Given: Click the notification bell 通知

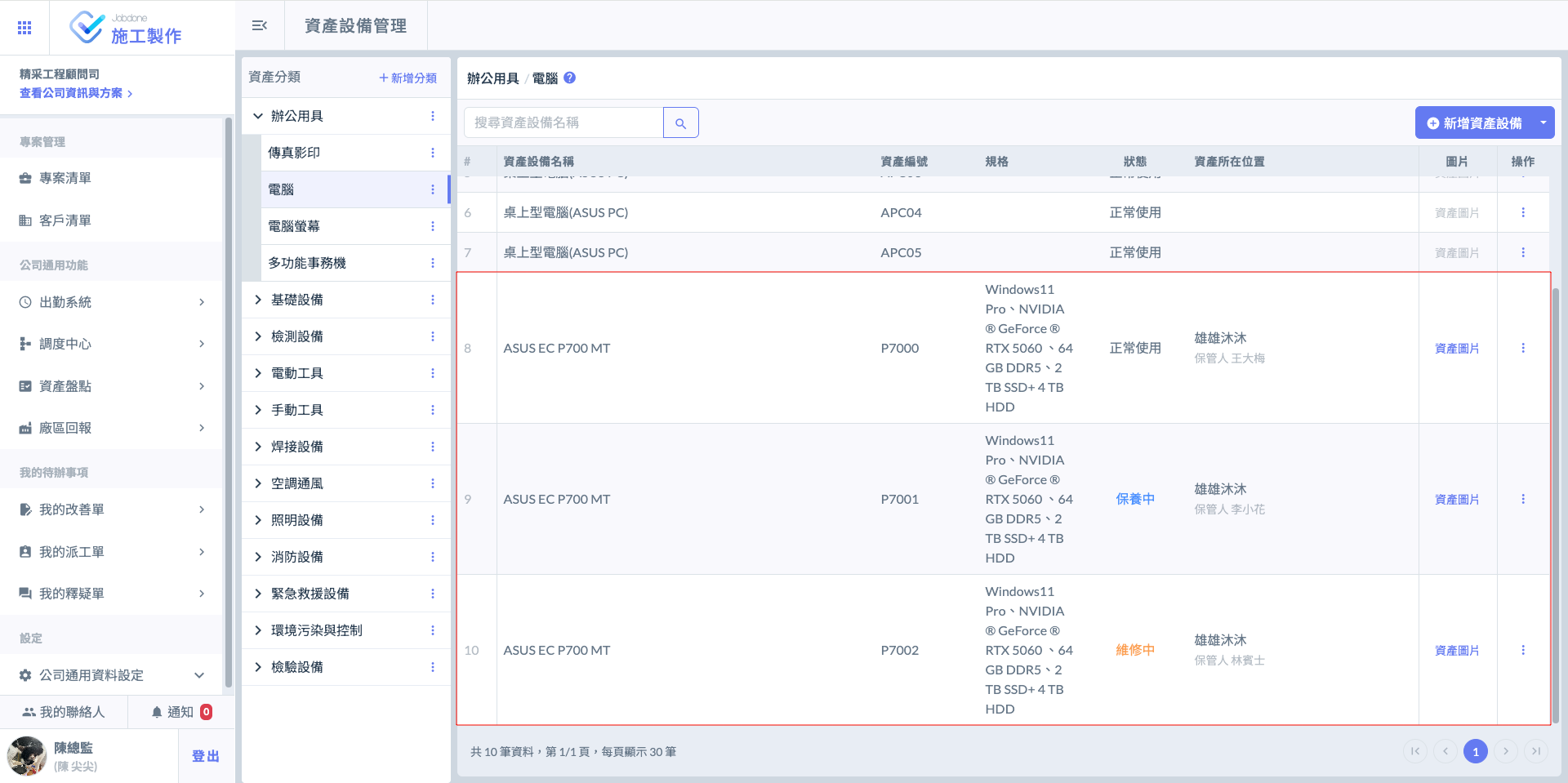Looking at the screenshot, I should [x=181, y=712].
